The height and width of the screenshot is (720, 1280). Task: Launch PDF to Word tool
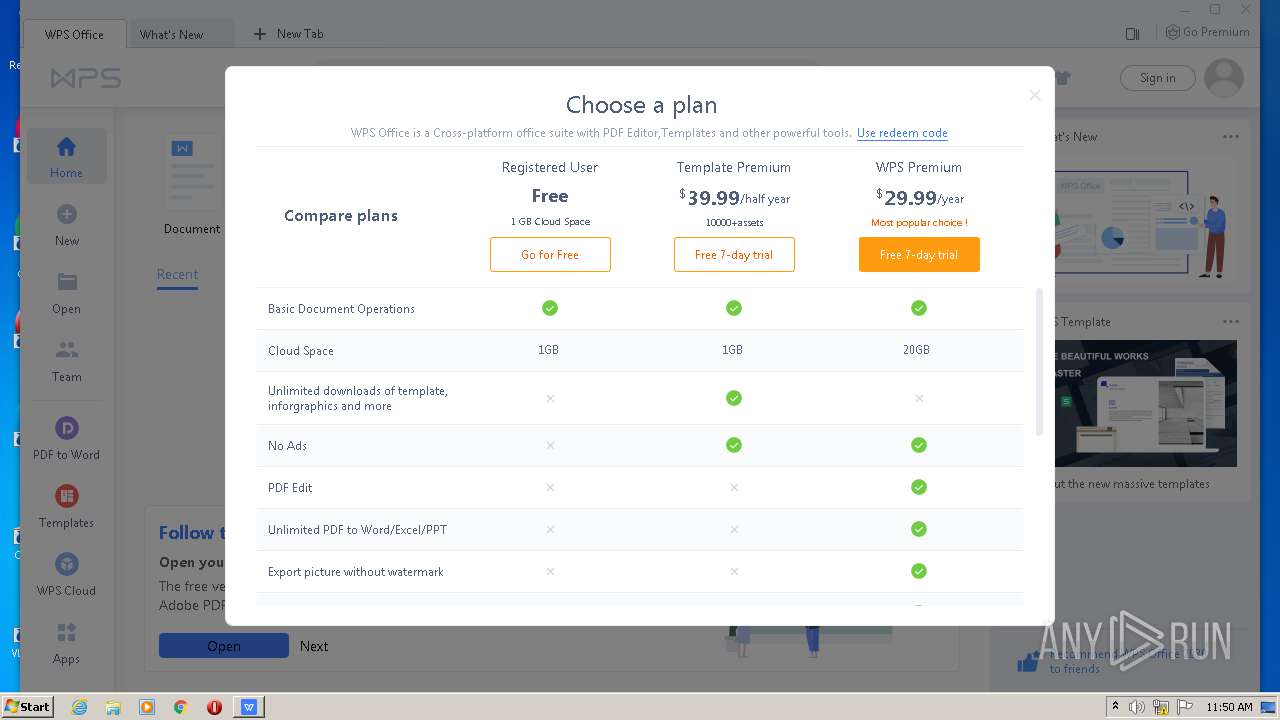point(66,438)
